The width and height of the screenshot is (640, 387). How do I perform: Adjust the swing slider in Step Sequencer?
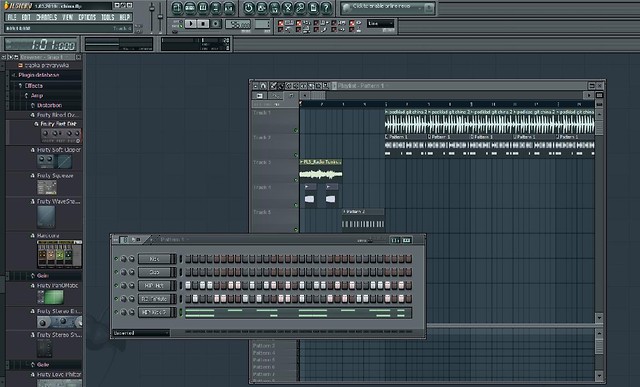click(371, 240)
